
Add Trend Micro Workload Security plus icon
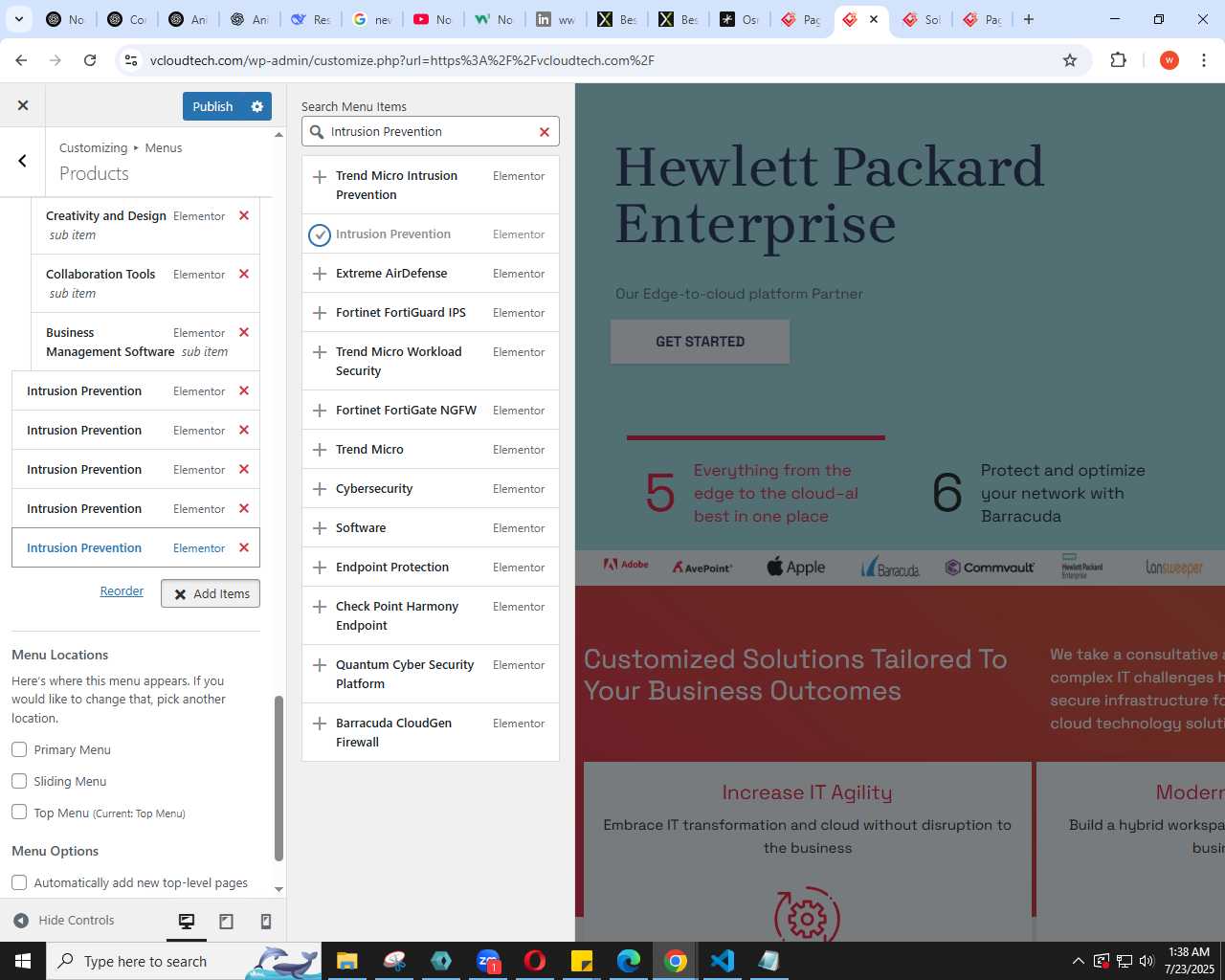(320, 352)
